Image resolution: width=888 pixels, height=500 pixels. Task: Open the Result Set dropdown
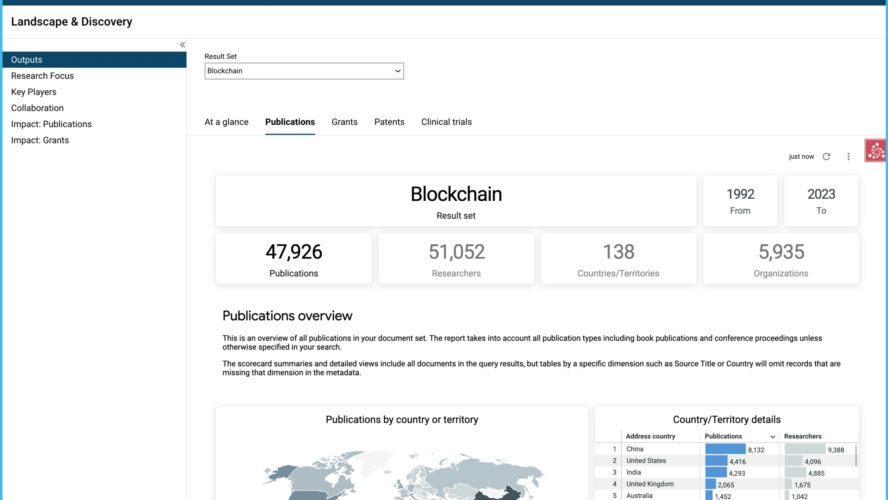[x=303, y=71]
